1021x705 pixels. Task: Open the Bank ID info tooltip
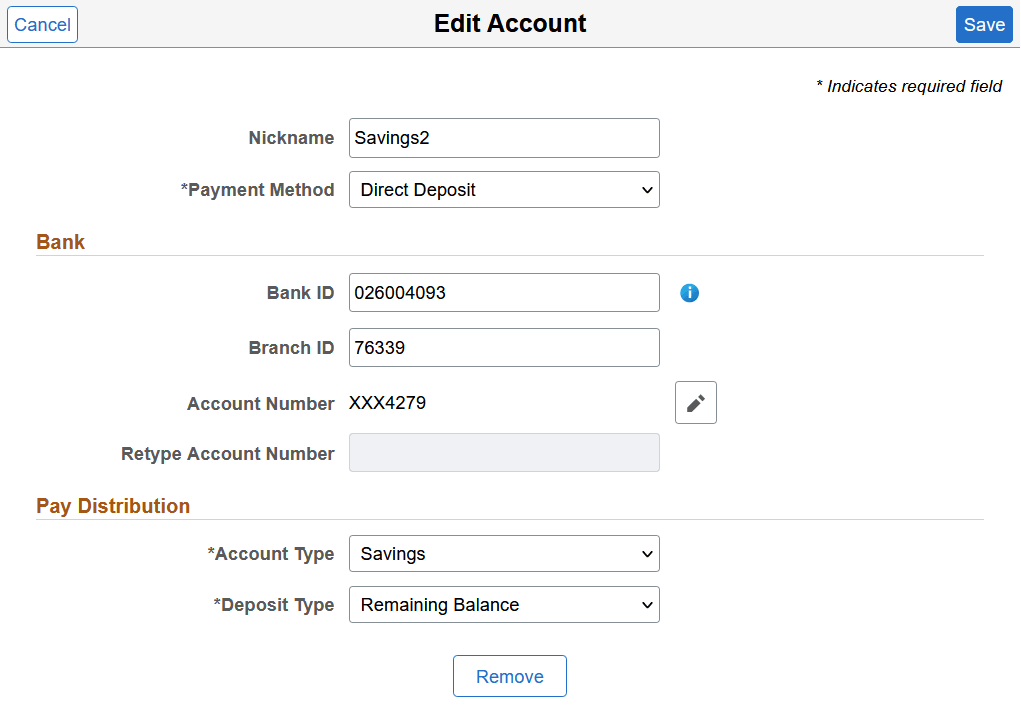tap(689, 292)
